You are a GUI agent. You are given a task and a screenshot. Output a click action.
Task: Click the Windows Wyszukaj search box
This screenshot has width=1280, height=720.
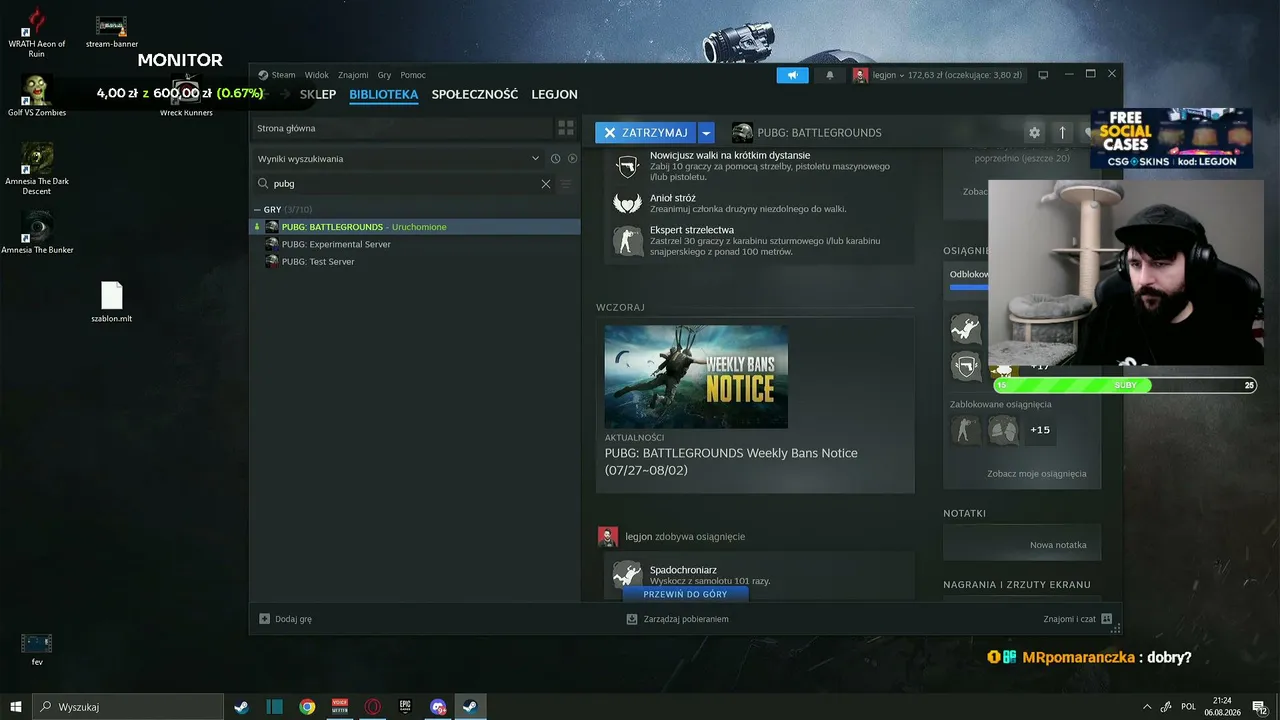click(x=127, y=707)
